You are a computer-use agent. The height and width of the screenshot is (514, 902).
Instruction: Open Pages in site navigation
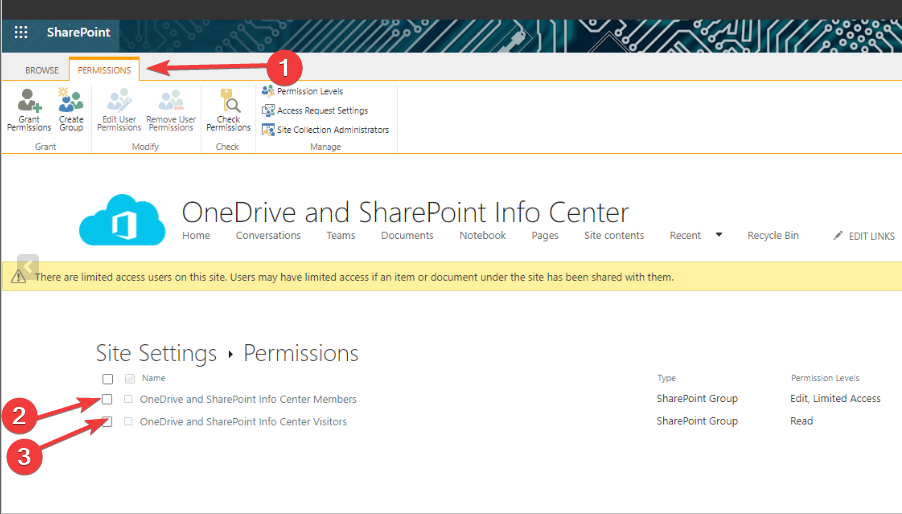tap(545, 235)
